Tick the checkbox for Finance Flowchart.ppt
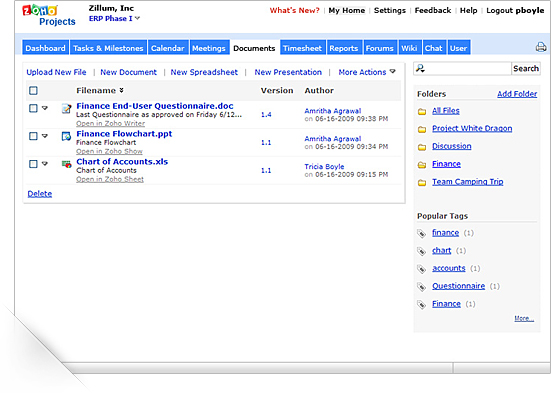 pos(33,136)
